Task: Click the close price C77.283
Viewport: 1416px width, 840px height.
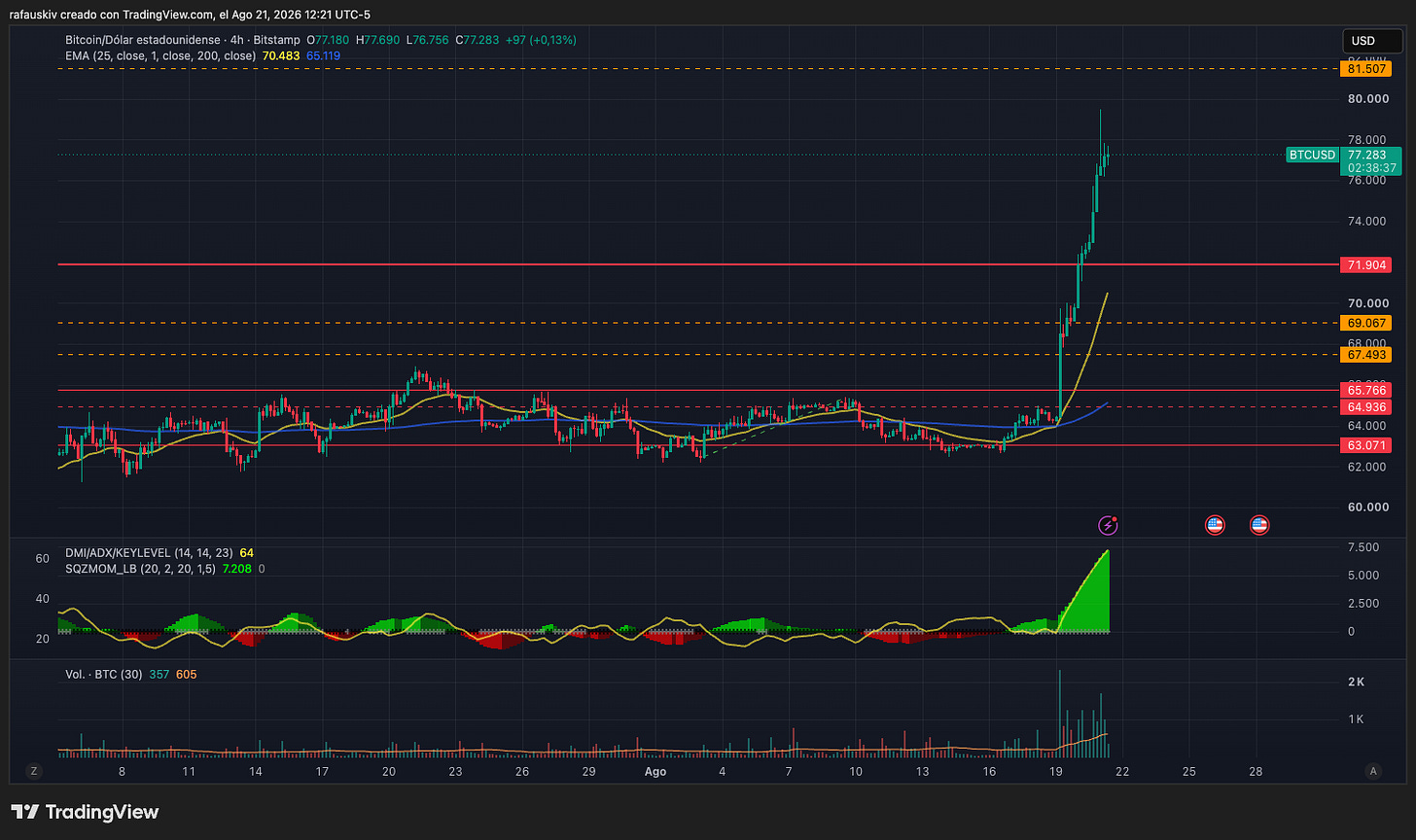Action: [478, 40]
